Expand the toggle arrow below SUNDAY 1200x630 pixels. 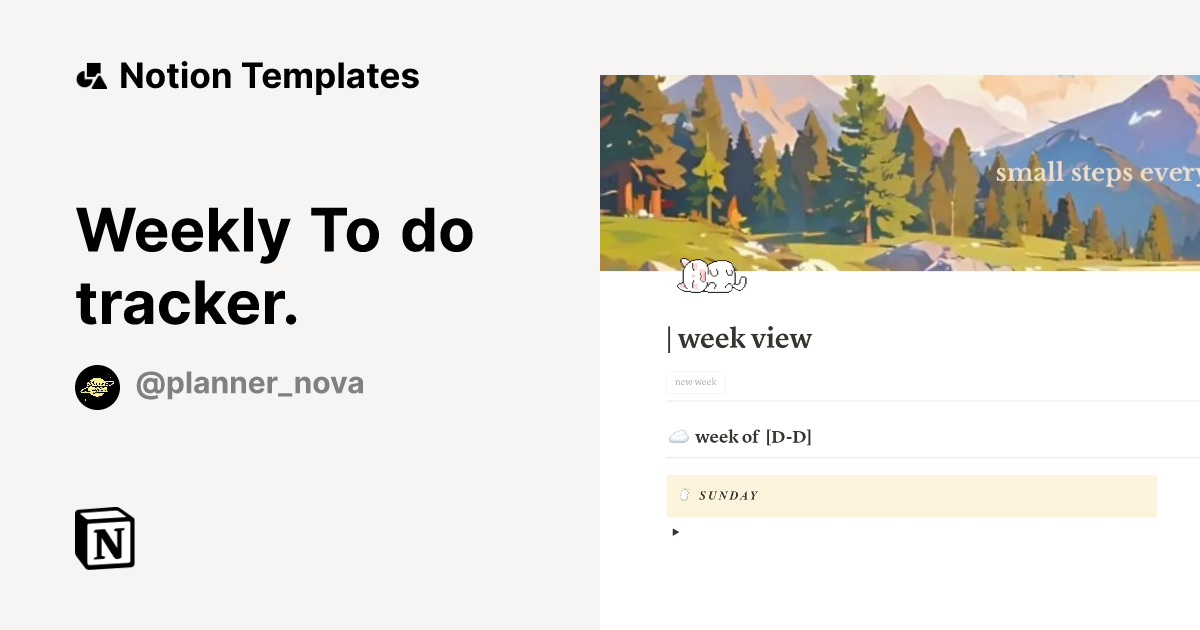point(674,532)
